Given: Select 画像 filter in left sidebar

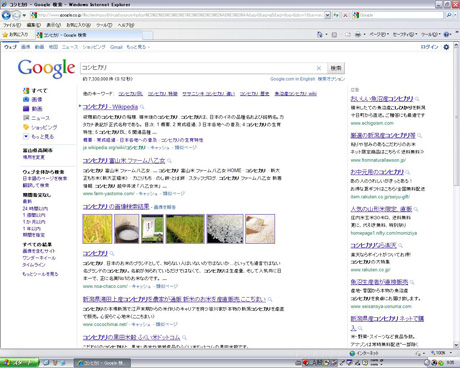Looking at the screenshot, I should pos(33,99).
